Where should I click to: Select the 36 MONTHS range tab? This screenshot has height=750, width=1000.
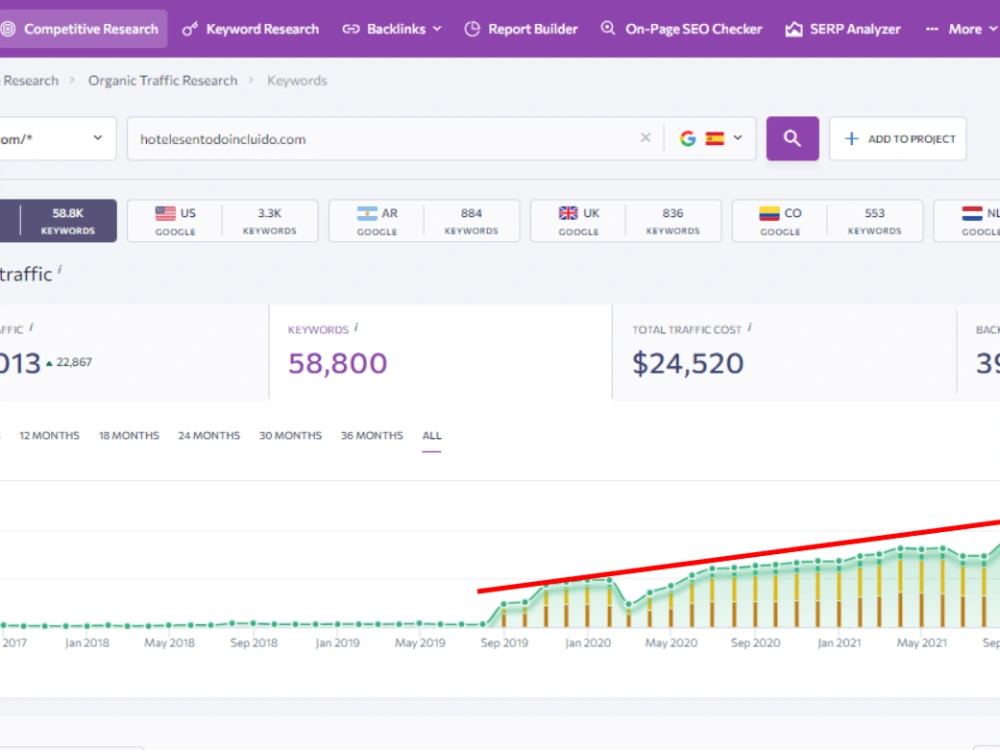pyautogui.click(x=372, y=436)
